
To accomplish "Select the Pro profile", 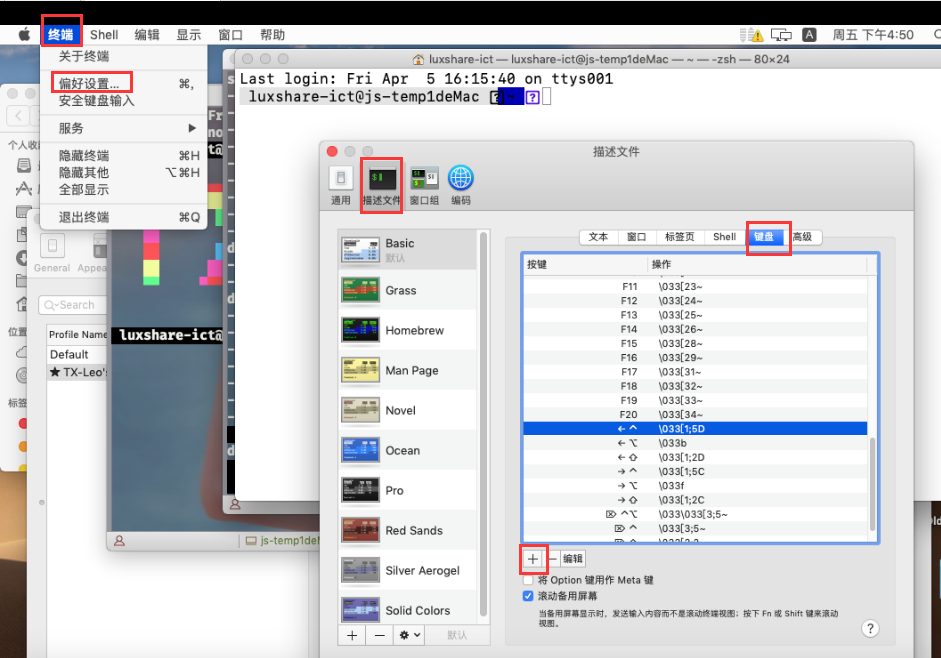I will point(408,490).
